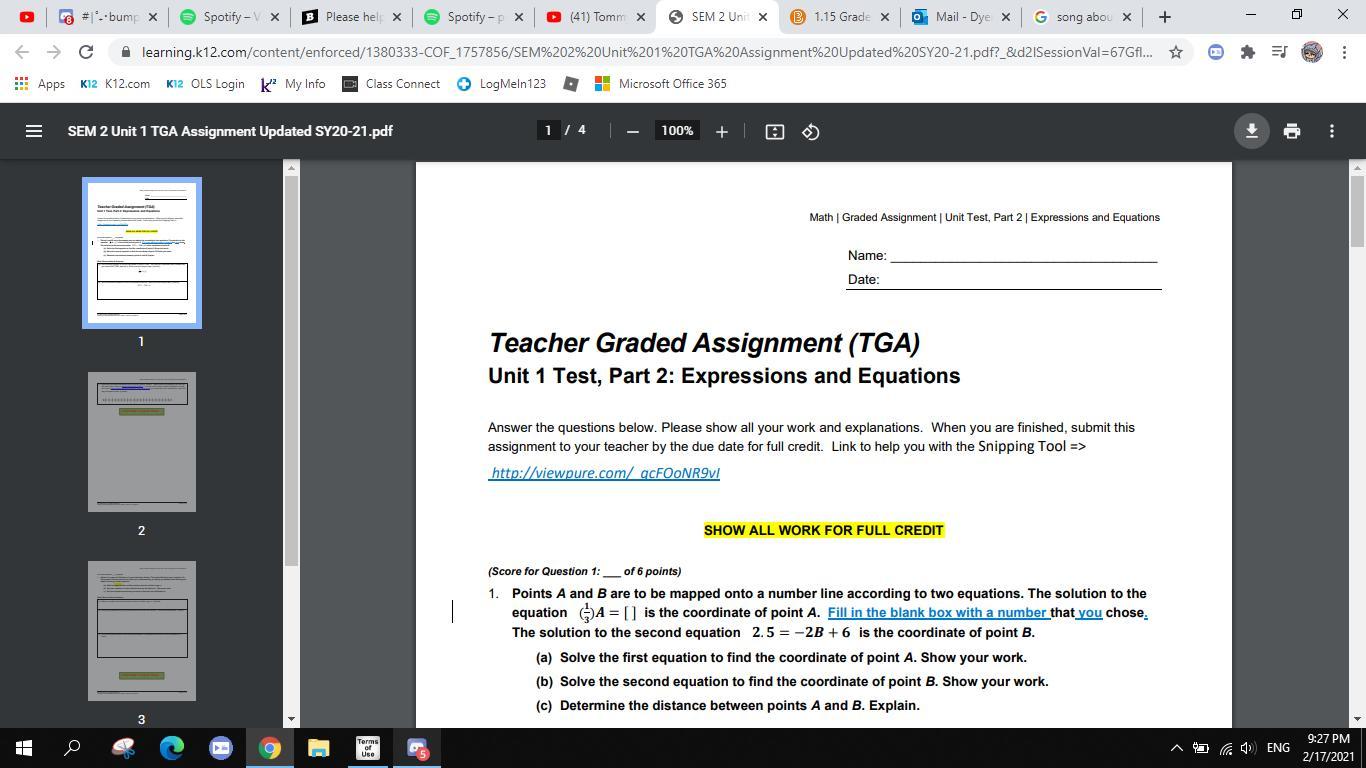The height and width of the screenshot is (768, 1366).
Task: Open LogMeIn123 bookmark
Action: [x=501, y=84]
